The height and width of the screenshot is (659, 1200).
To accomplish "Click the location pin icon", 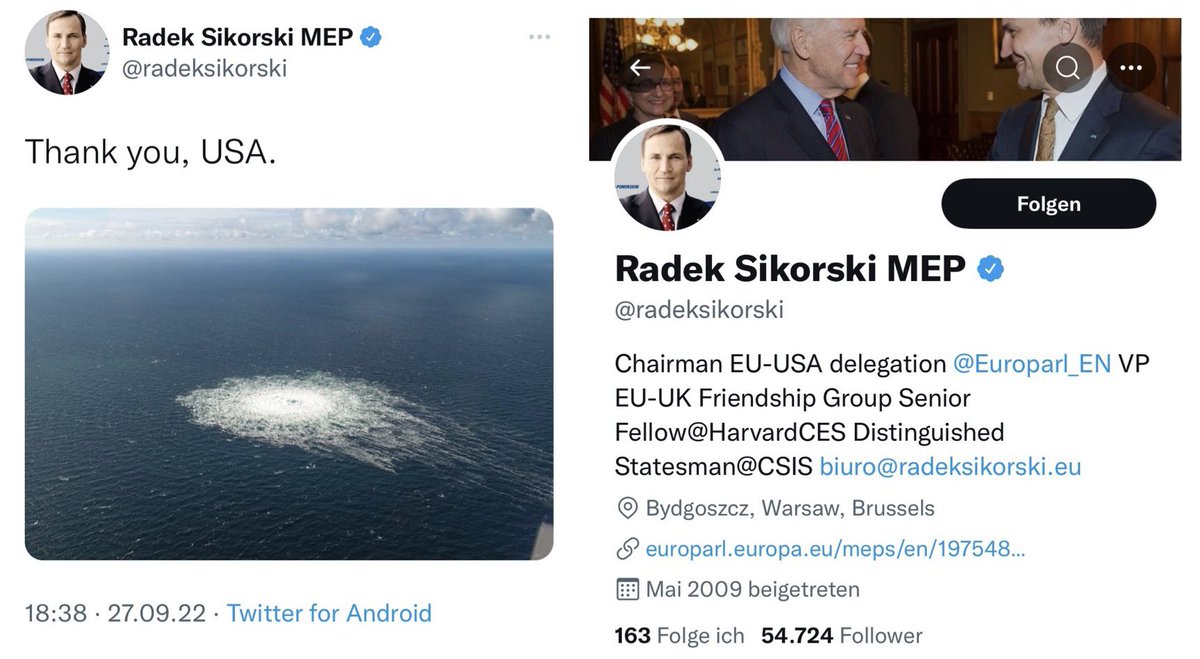I will pyautogui.click(x=627, y=508).
